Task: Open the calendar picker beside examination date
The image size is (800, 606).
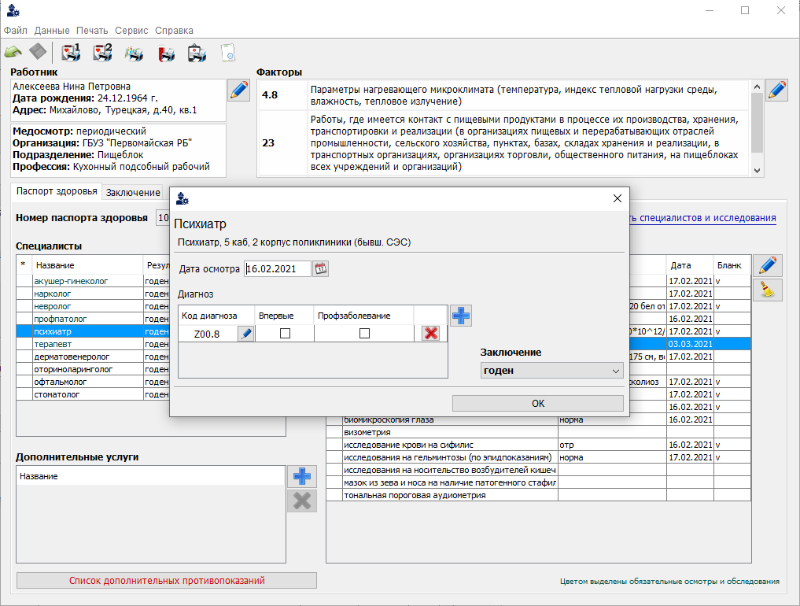Action: [x=320, y=268]
